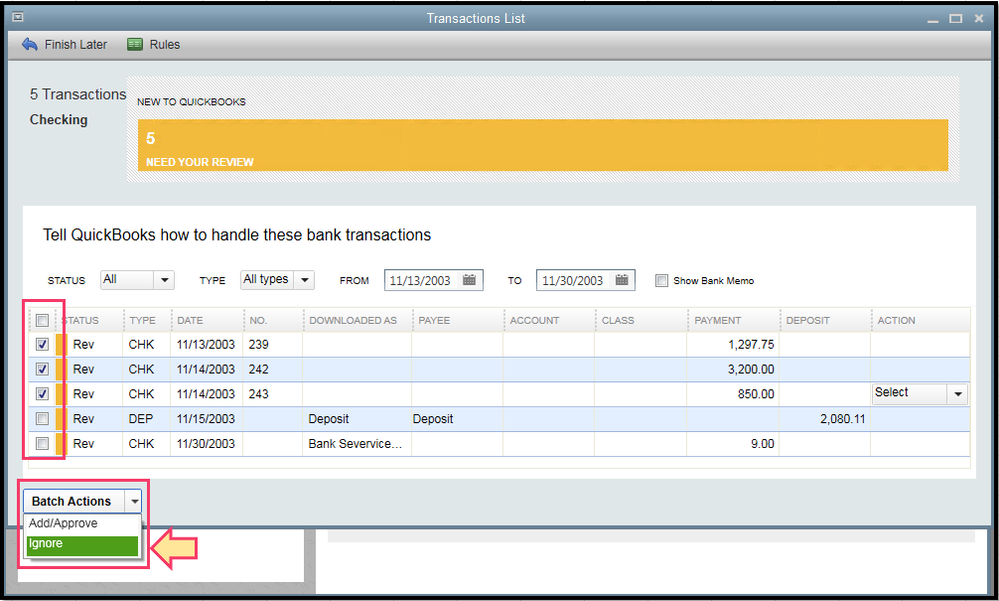Maximize the Transactions List window
The height and width of the screenshot is (601, 999).
click(x=956, y=18)
